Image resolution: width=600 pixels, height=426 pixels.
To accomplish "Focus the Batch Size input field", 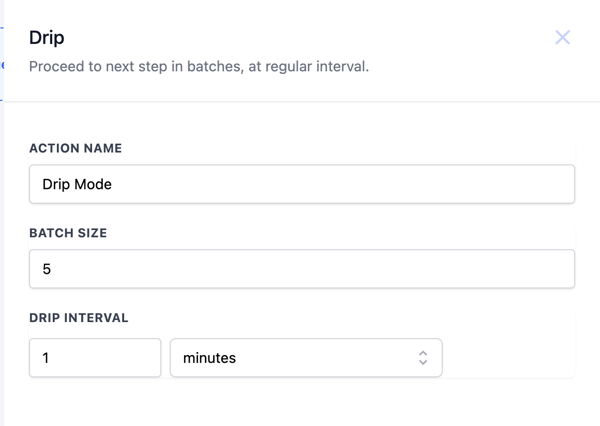I will [302, 269].
